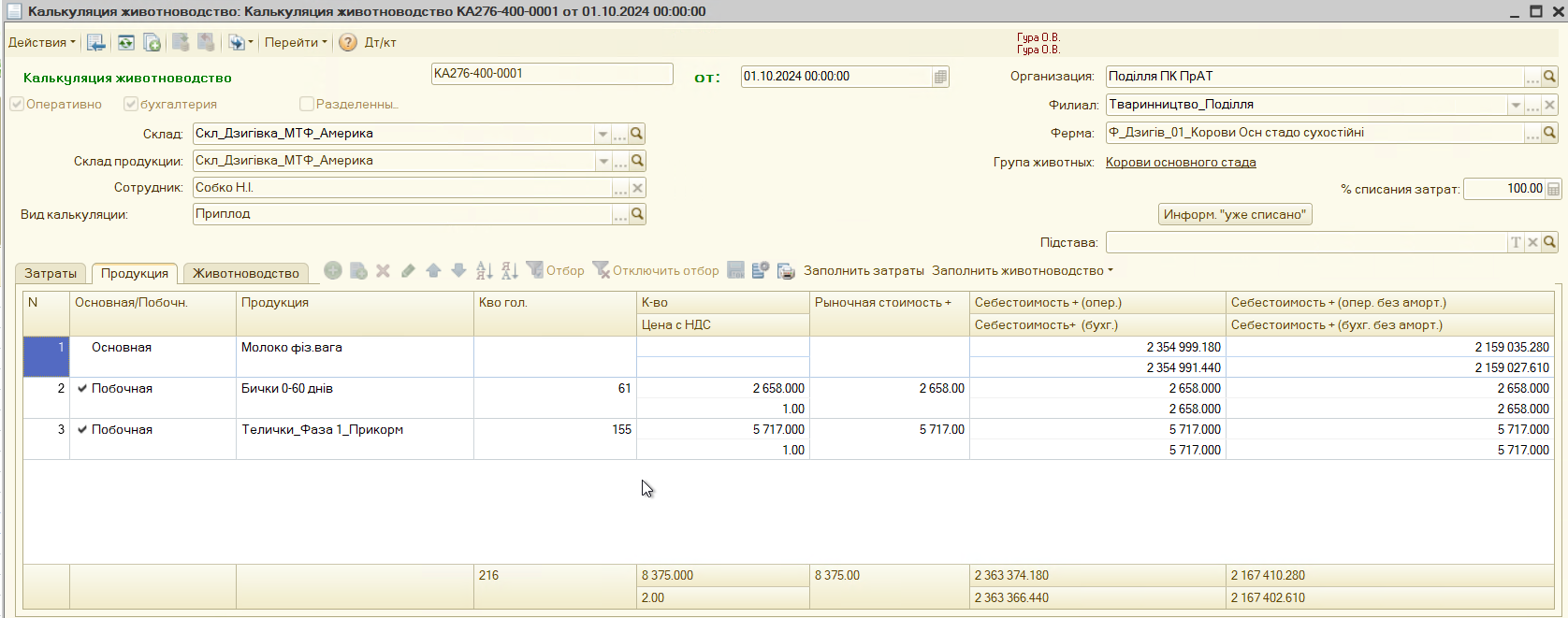Click the Дт/кт postings button
1568x618 pixels.
pyautogui.click(x=380, y=43)
